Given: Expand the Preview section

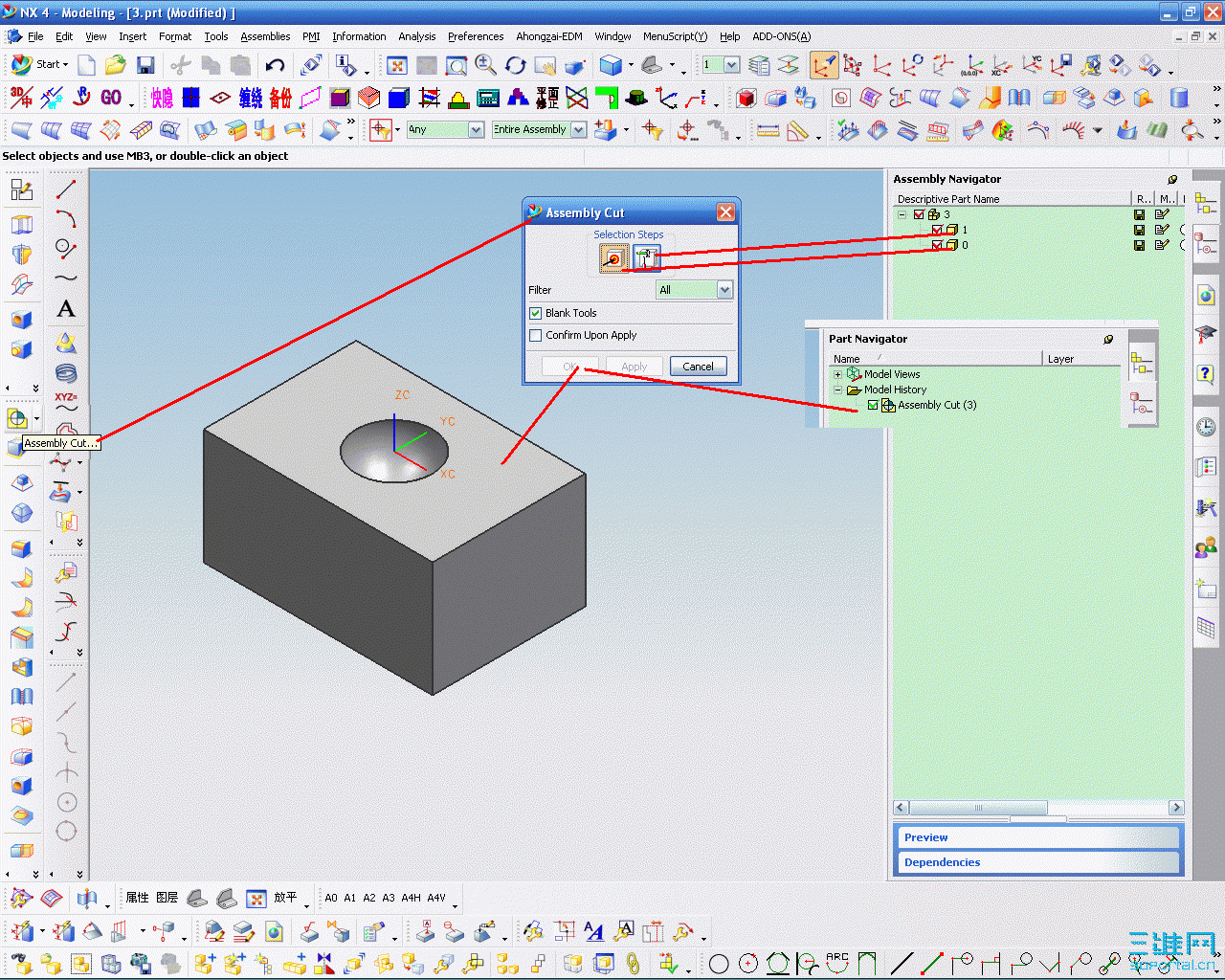Looking at the screenshot, I should point(1037,837).
